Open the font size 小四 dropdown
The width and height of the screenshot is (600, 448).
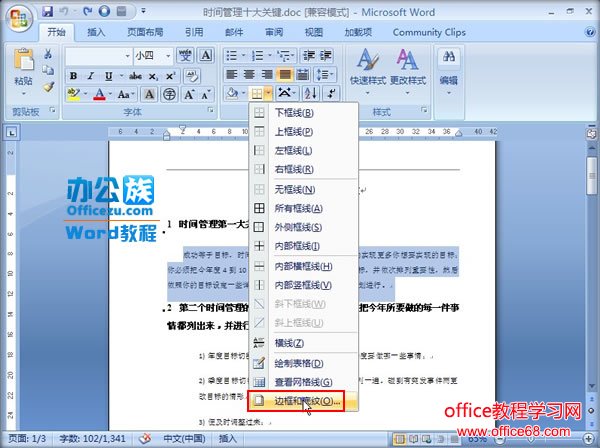point(168,56)
